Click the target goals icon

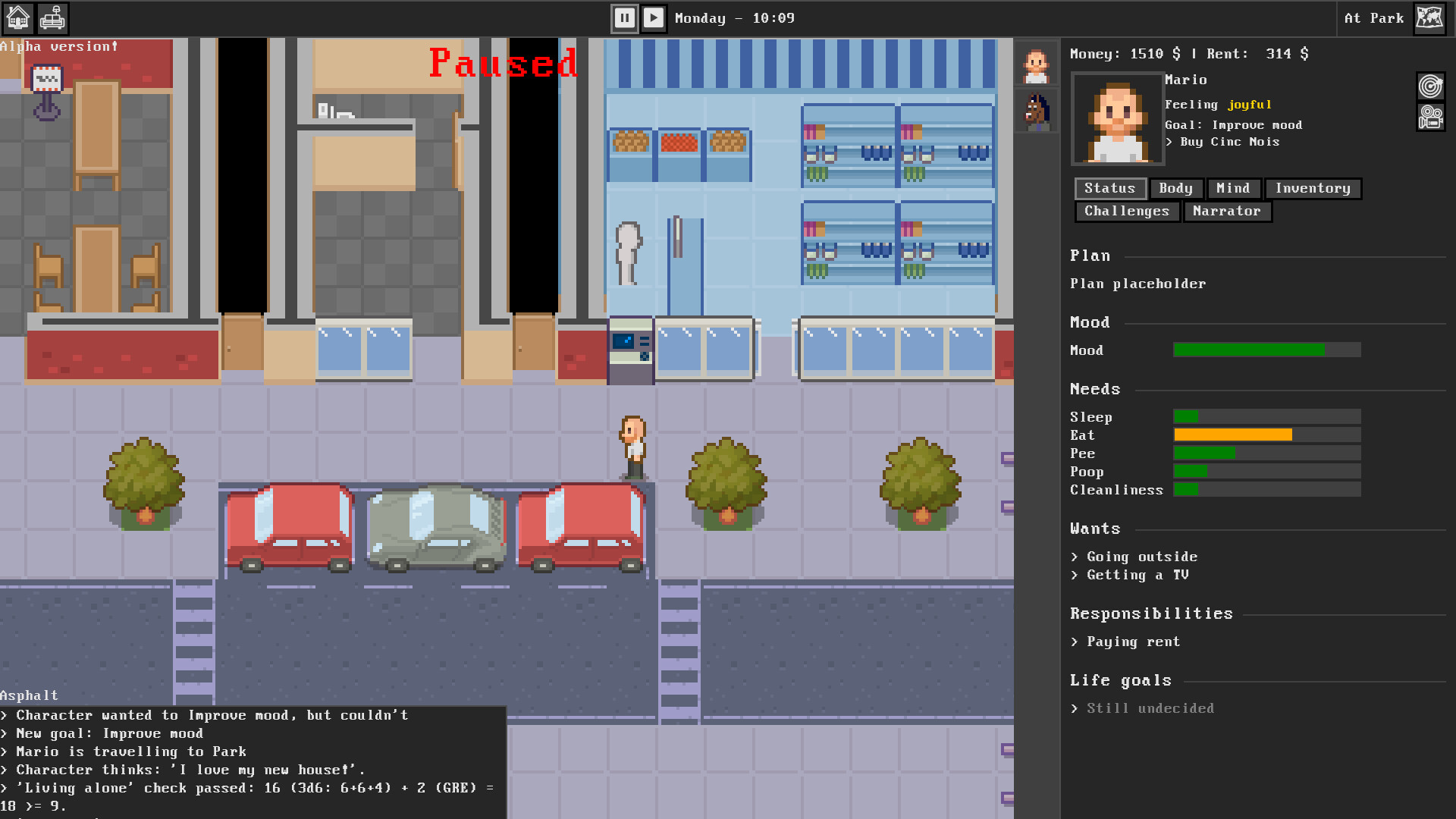(x=1430, y=86)
